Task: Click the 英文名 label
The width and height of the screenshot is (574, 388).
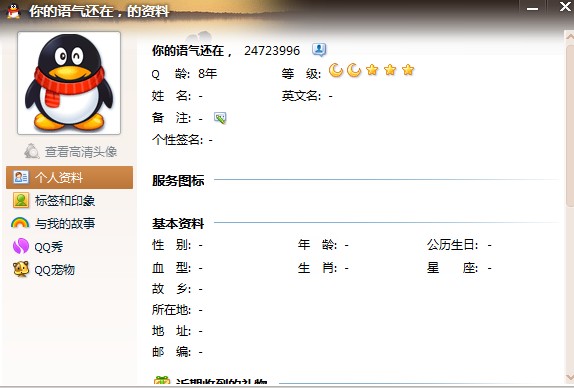Action: [x=301, y=96]
